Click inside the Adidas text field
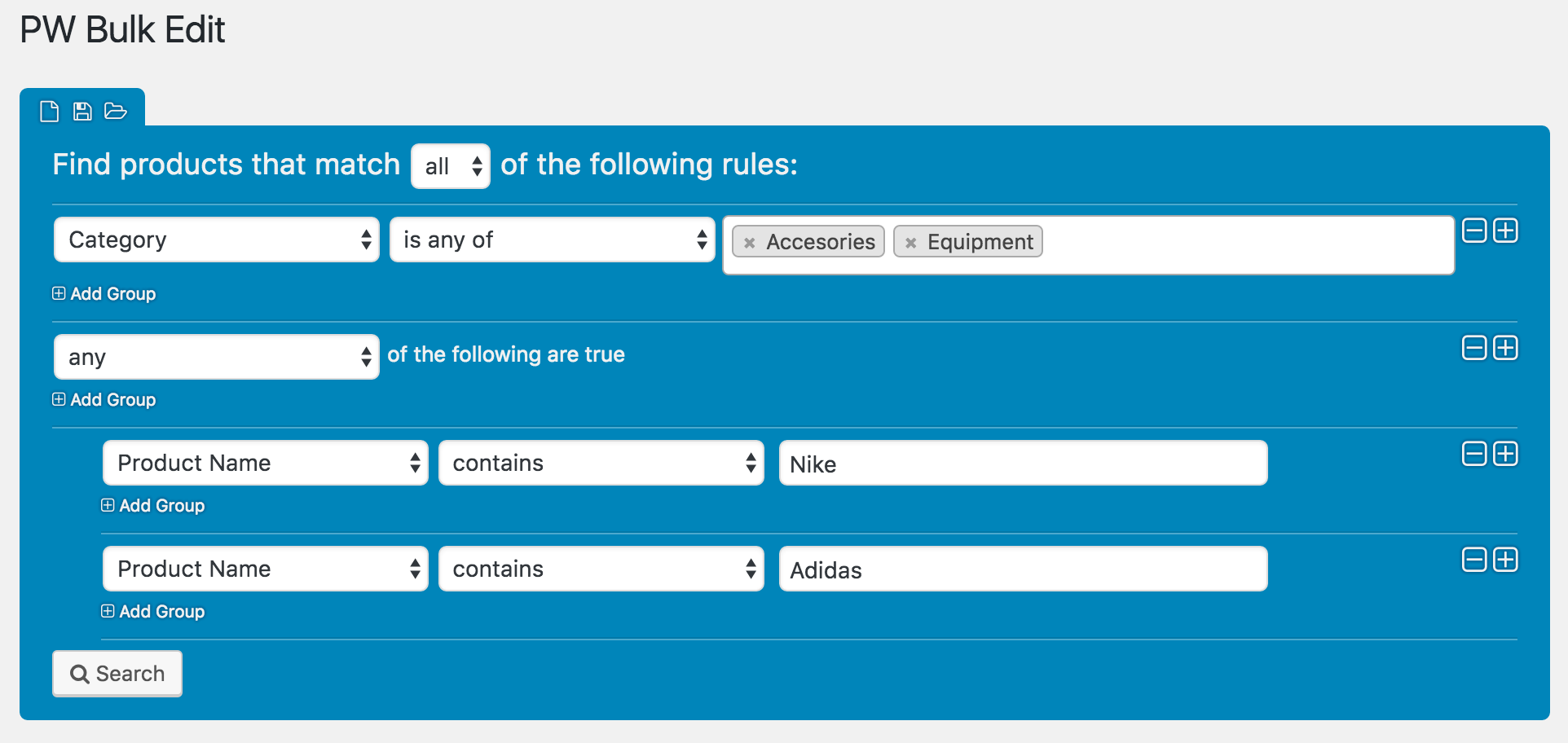The width and height of the screenshot is (1568, 743). point(1022,569)
